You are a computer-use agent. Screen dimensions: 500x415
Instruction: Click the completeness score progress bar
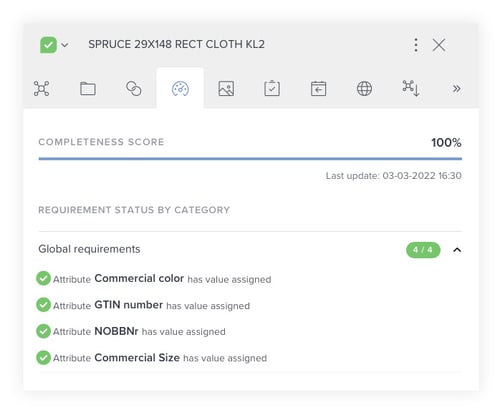coord(250,159)
